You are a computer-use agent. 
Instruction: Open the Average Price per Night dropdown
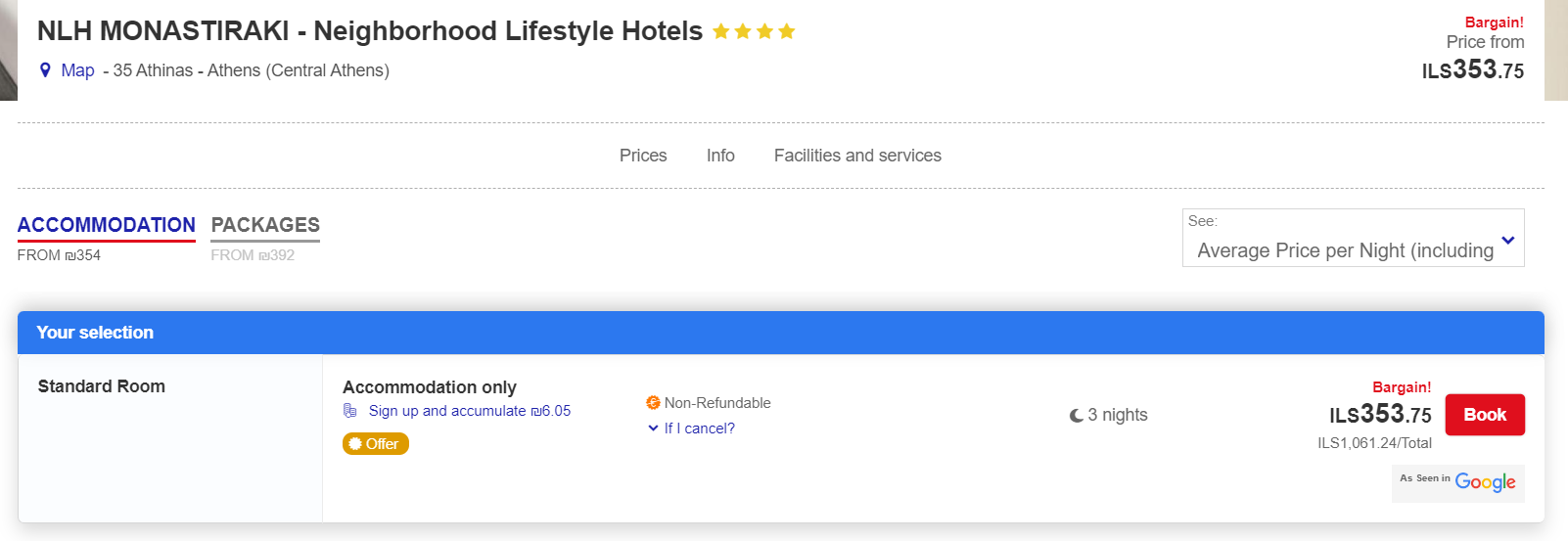tap(1353, 238)
